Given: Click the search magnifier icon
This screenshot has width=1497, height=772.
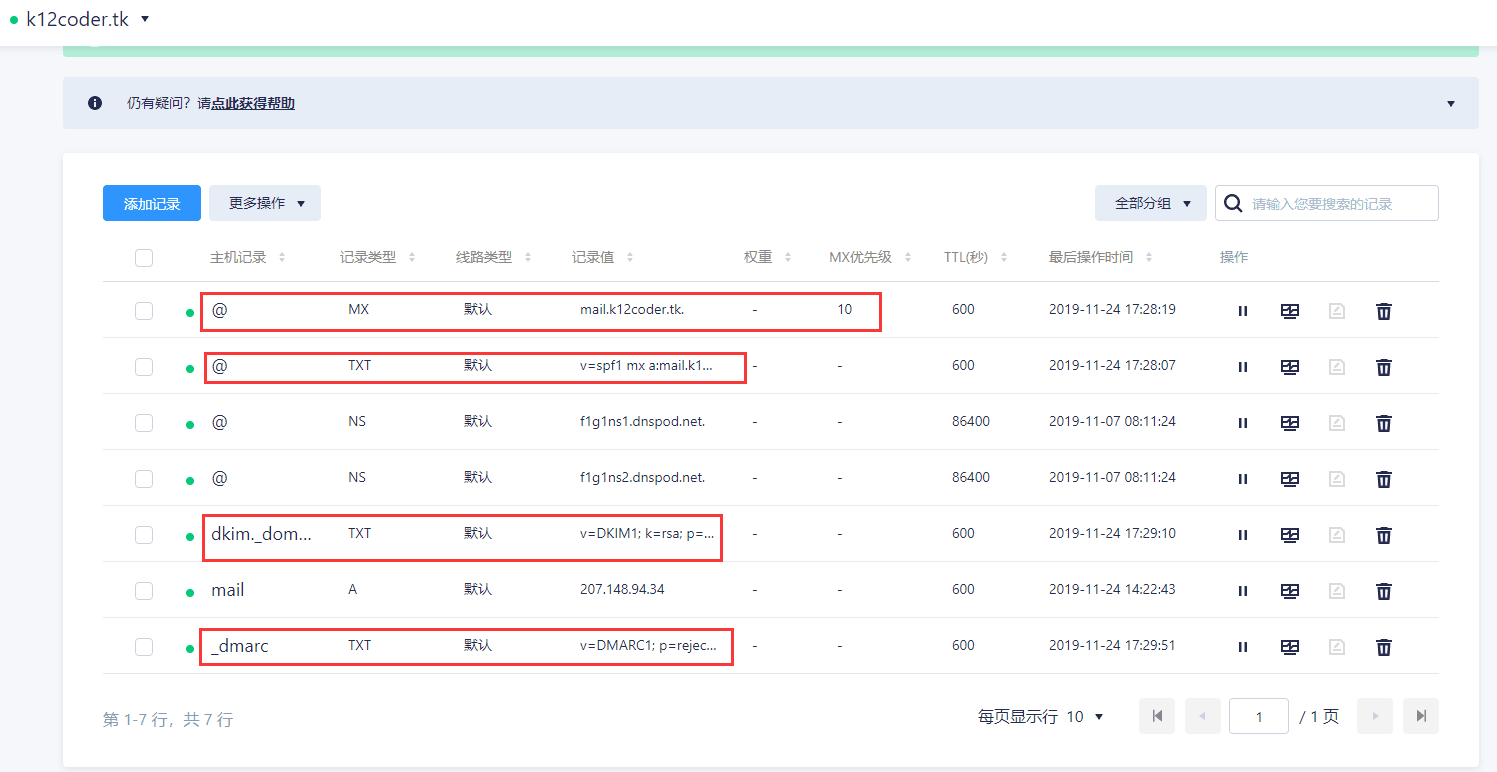Looking at the screenshot, I should pyautogui.click(x=1234, y=203).
